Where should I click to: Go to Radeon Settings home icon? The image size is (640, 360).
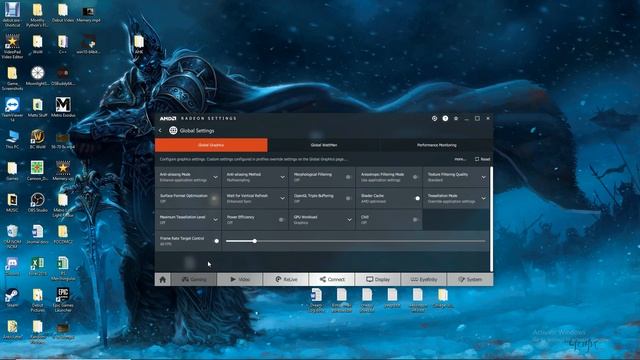(162, 280)
